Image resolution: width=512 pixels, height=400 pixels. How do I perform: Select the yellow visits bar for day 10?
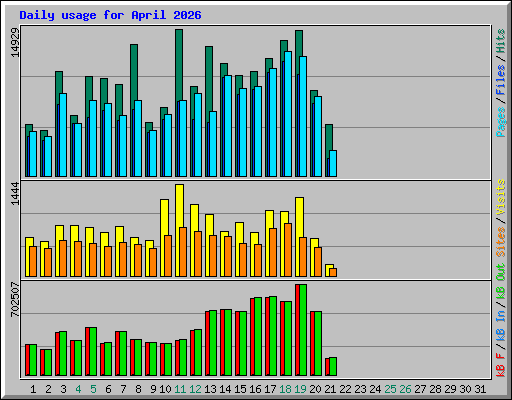[x=164, y=217]
